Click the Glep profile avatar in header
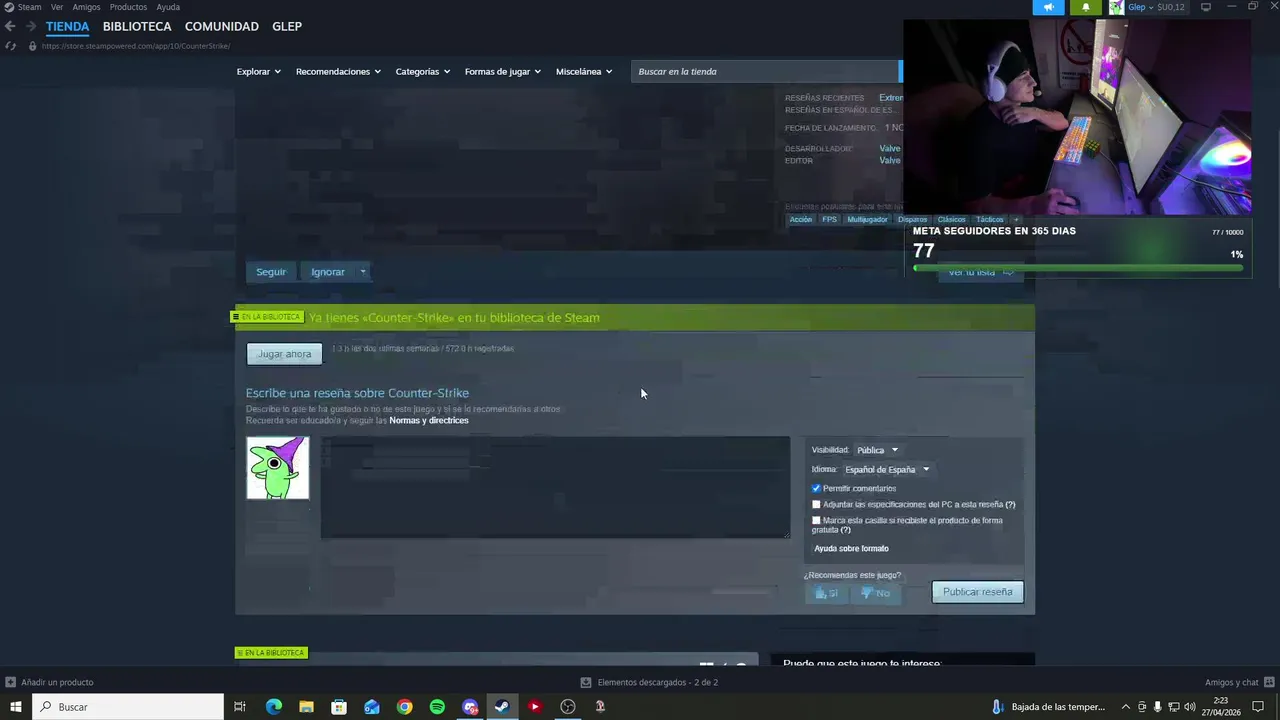This screenshot has width=1280, height=720. 1116,7
